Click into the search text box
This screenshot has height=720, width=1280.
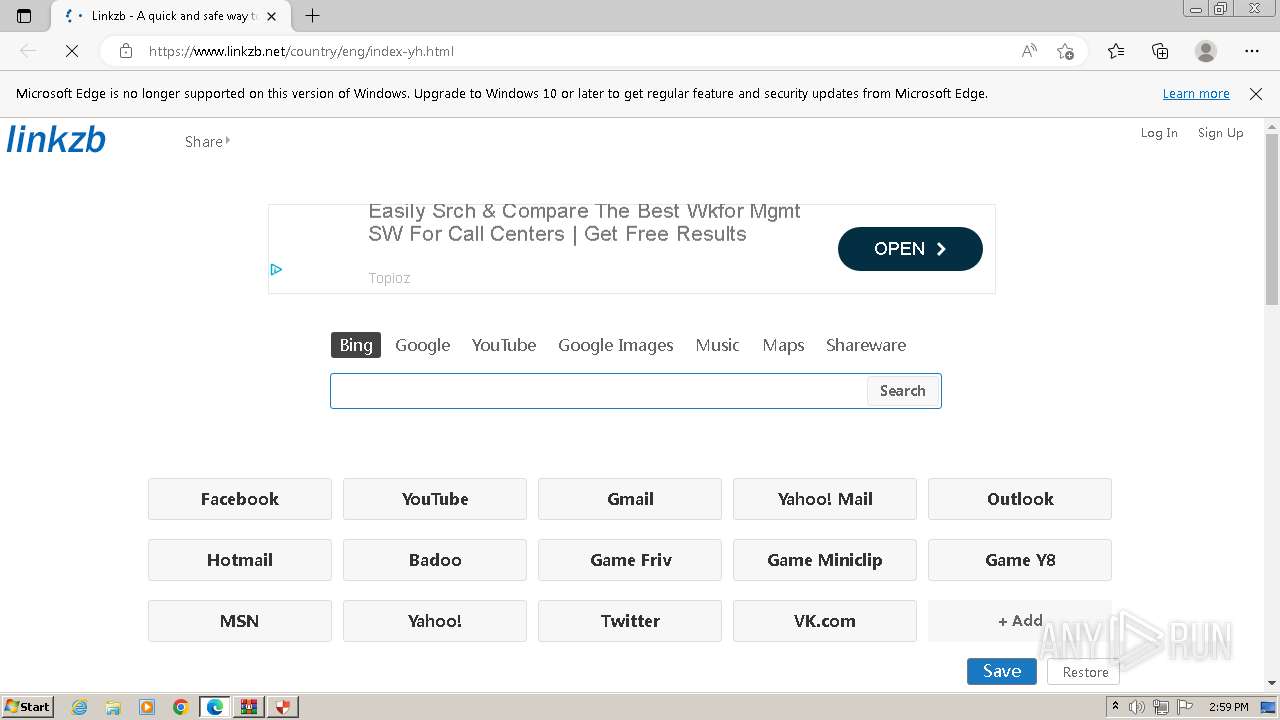coord(598,391)
